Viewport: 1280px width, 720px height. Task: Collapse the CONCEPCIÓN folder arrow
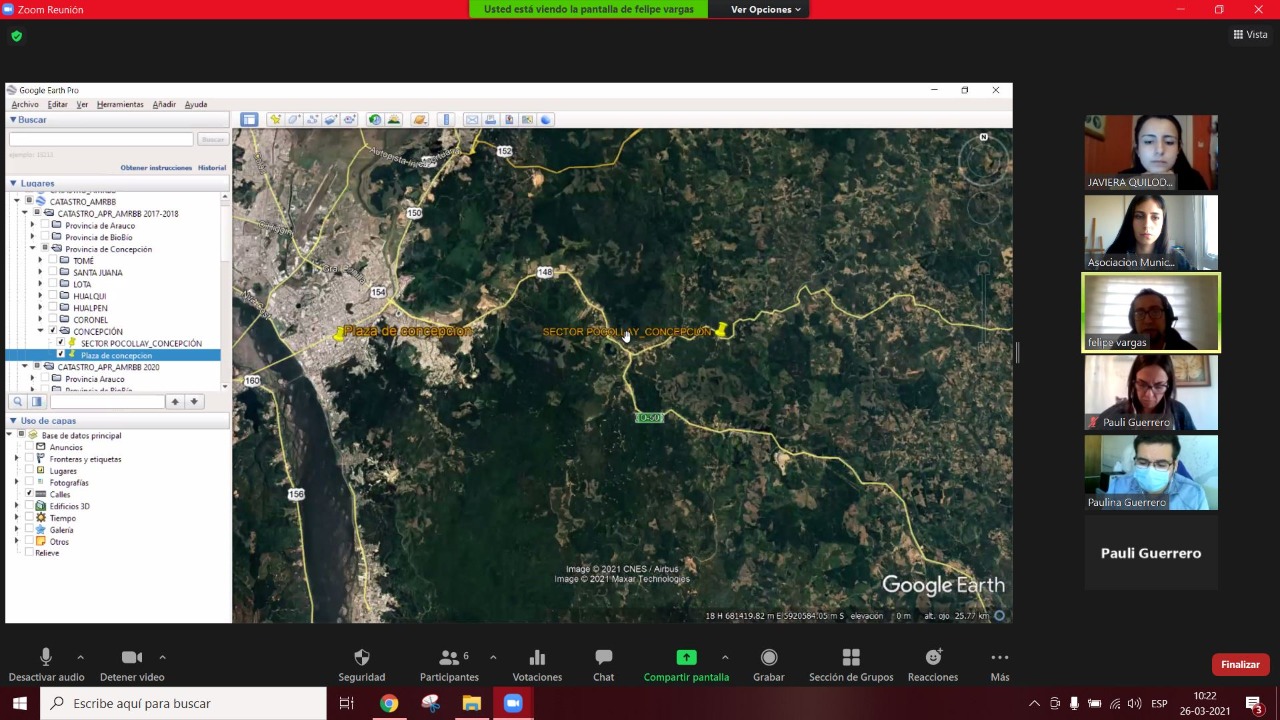click(x=40, y=332)
